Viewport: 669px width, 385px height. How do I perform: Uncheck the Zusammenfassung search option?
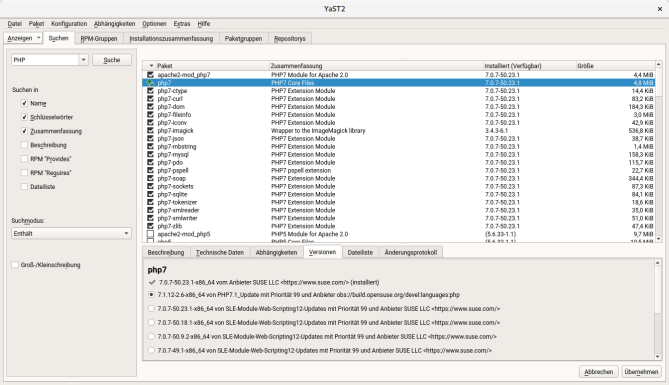[x=24, y=131]
